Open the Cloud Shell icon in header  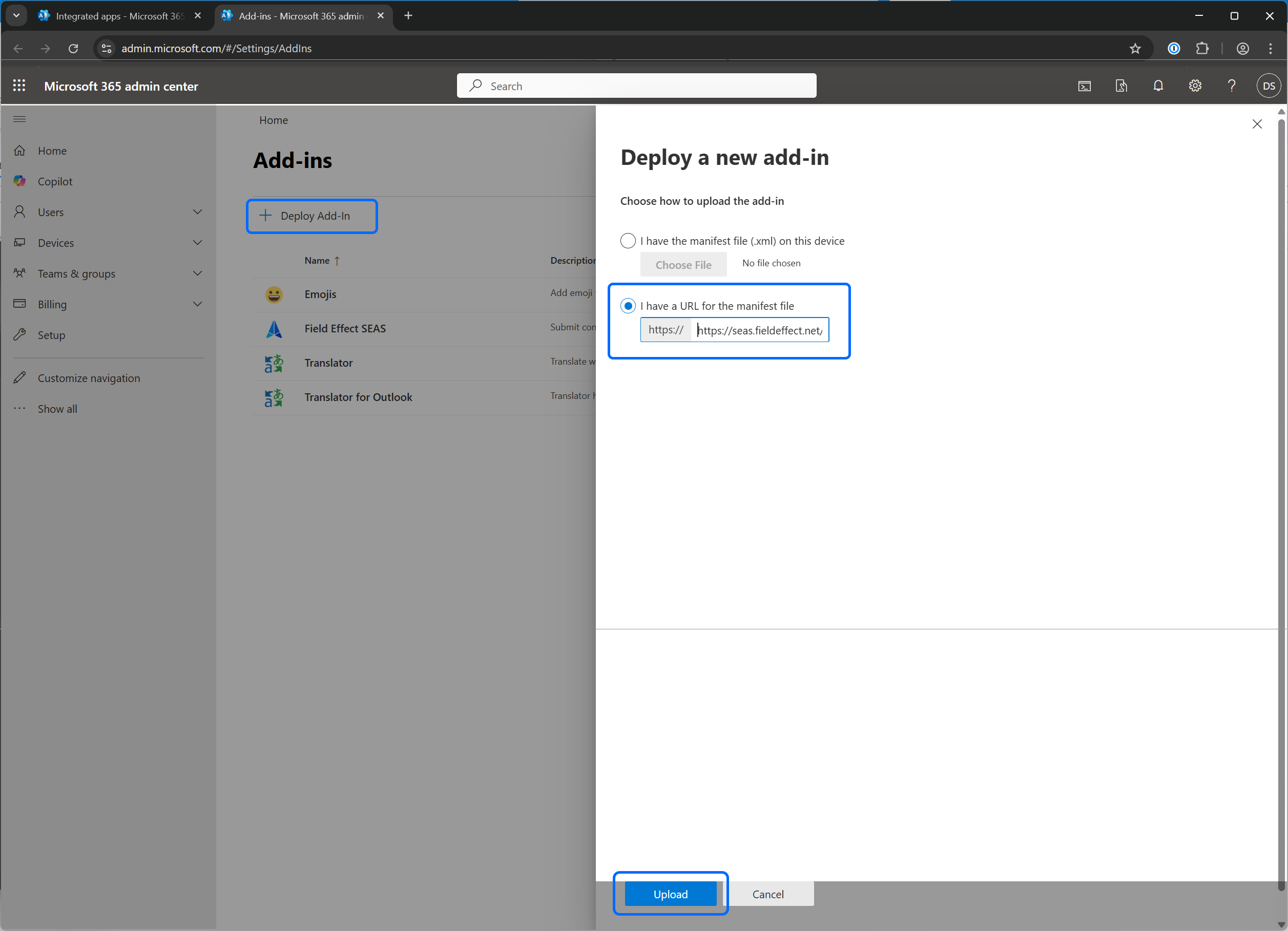(x=1084, y=86)
